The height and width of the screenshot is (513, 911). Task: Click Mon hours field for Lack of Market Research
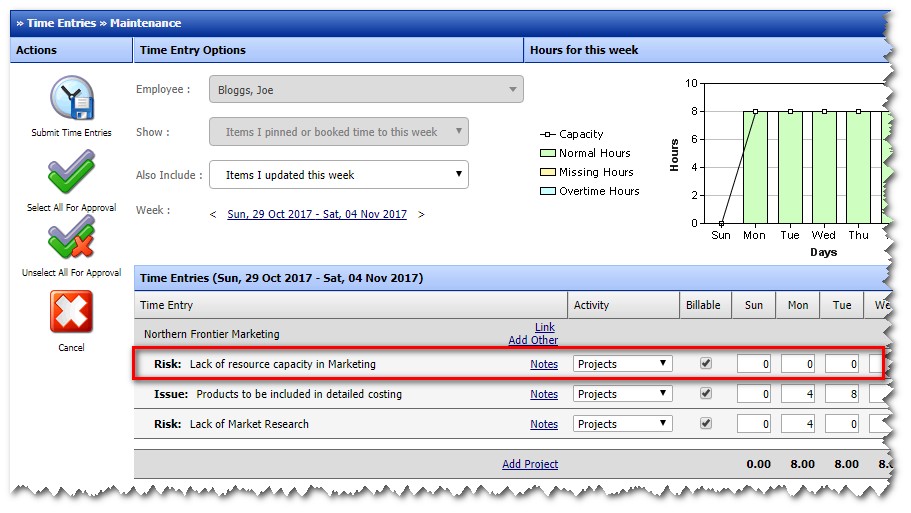pyautogui.click(x=798, y=424)
